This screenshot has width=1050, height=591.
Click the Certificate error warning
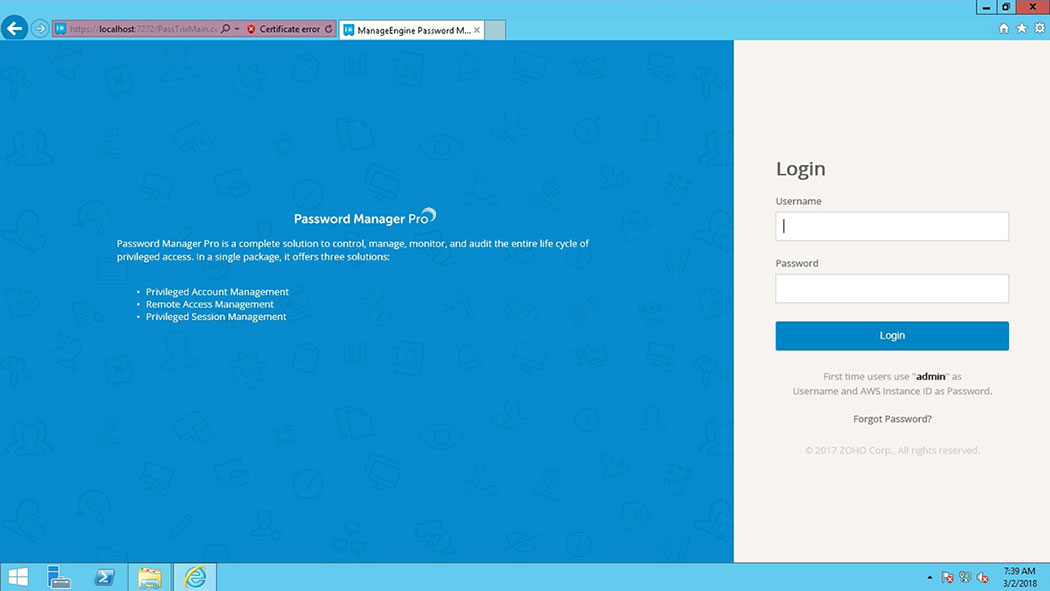[283, 29]
